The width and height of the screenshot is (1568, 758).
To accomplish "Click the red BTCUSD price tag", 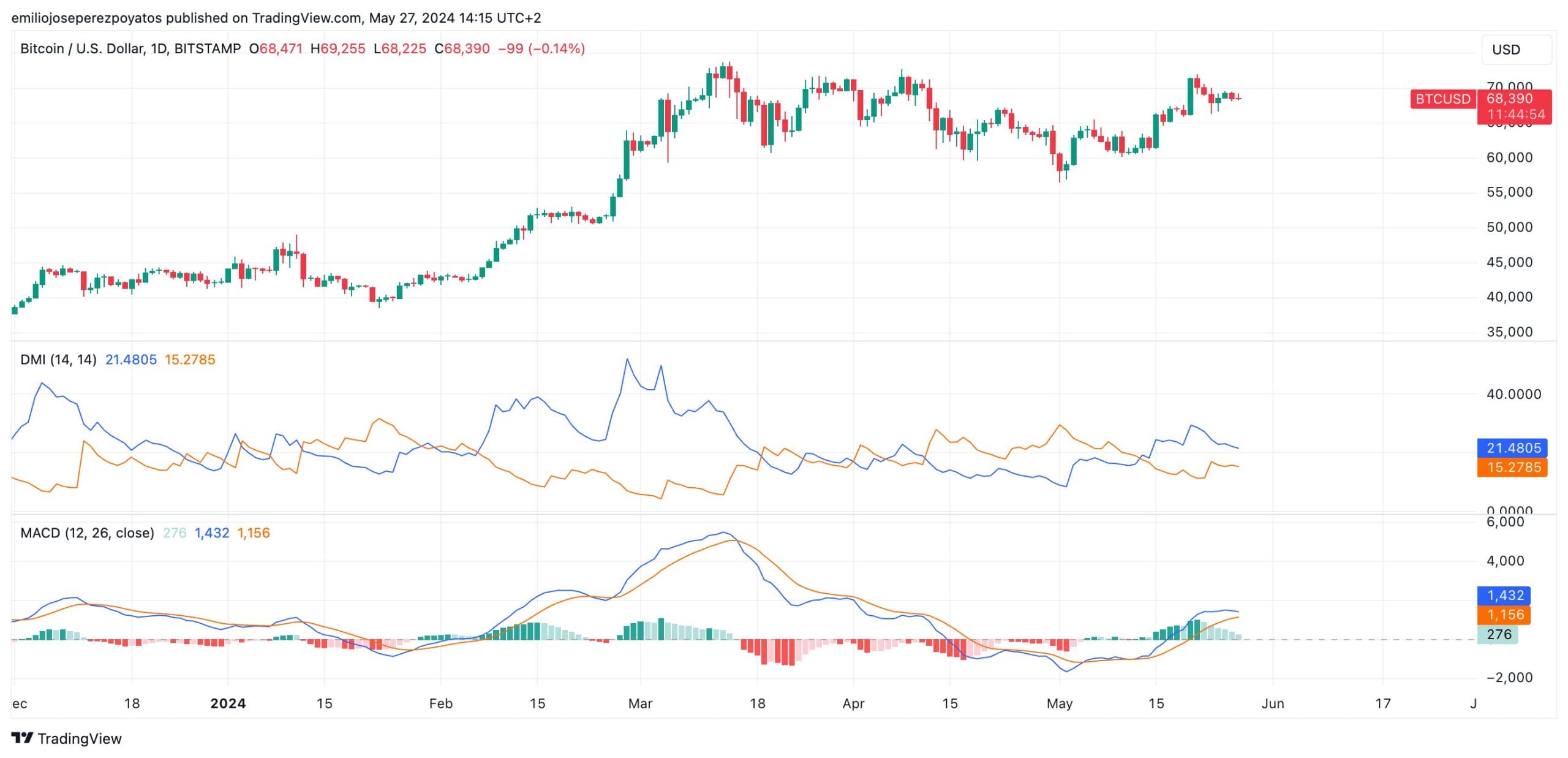I will click(x=1442, y=99).
